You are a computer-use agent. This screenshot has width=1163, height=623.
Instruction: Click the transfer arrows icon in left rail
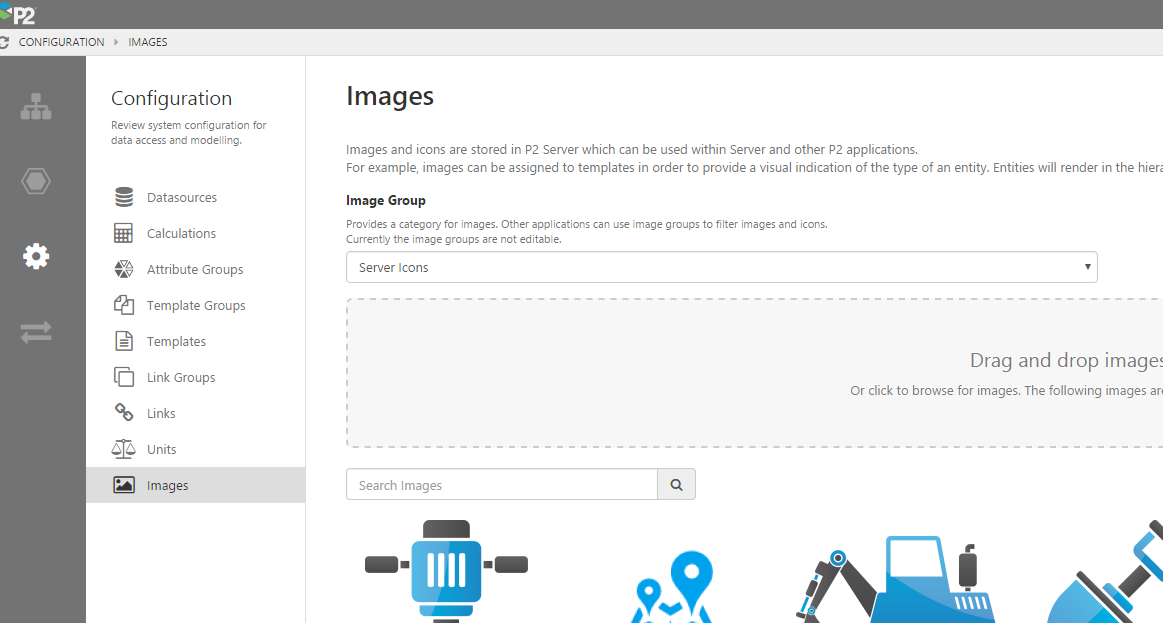click(36, 333)
